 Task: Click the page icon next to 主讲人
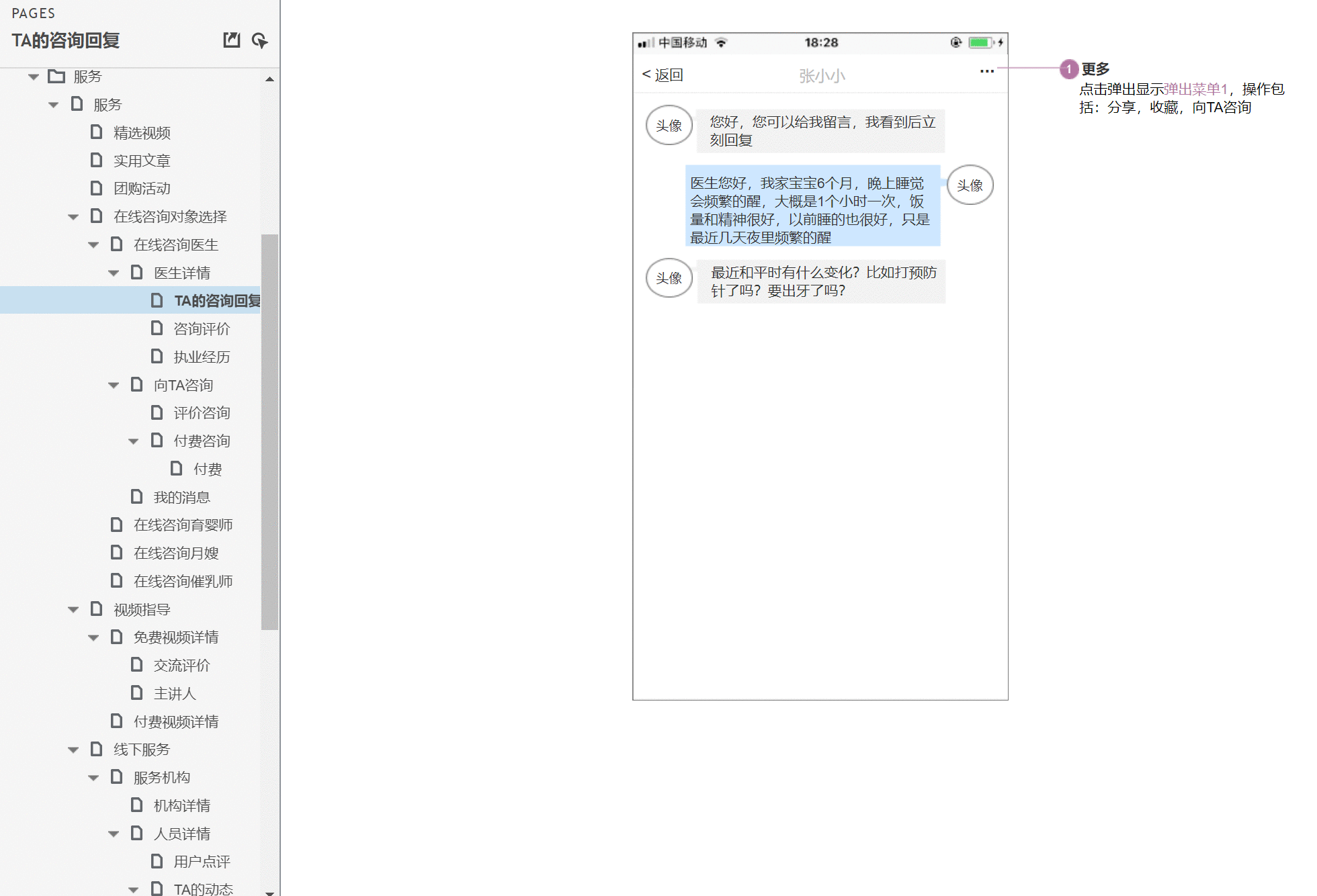point(137,693)
